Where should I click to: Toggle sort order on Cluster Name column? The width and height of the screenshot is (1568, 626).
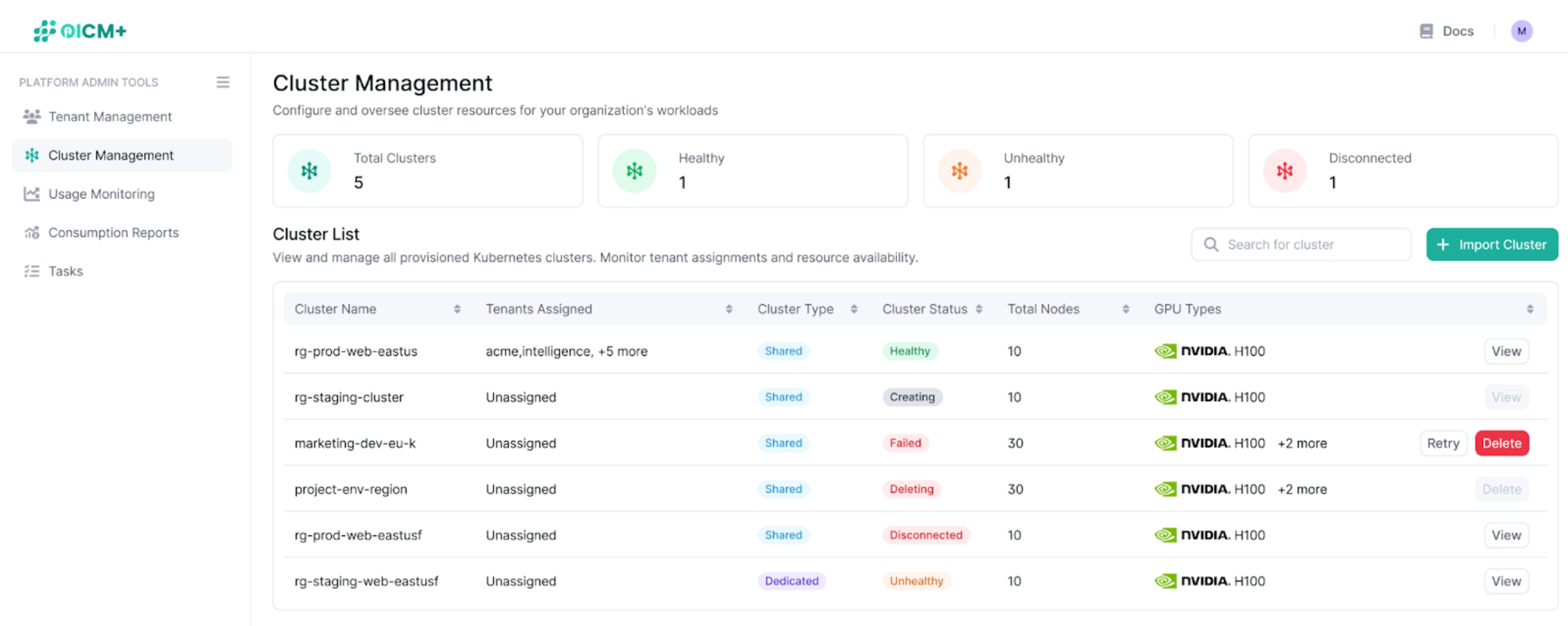pos(458,309)
